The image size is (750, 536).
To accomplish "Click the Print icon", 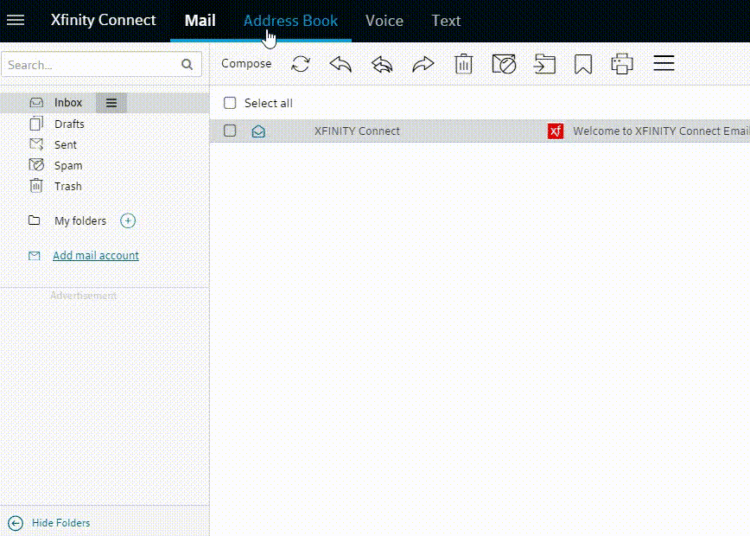I will pos(622,64).
